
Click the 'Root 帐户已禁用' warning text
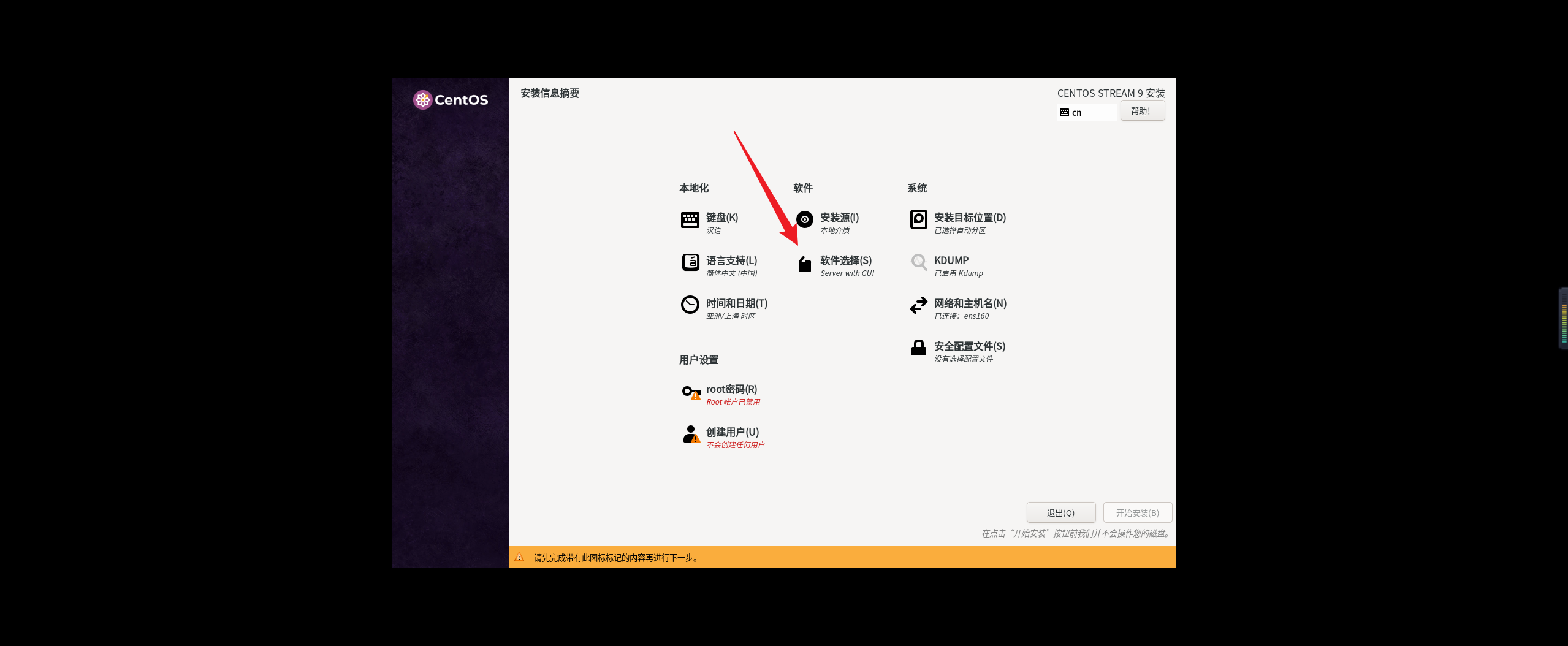coord(733,402)
